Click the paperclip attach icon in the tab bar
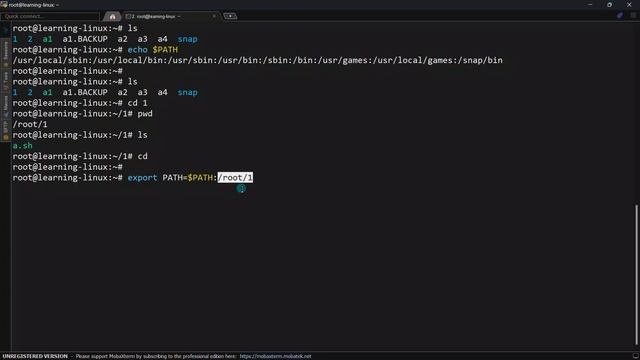640x360 pixels. [620, 16]
